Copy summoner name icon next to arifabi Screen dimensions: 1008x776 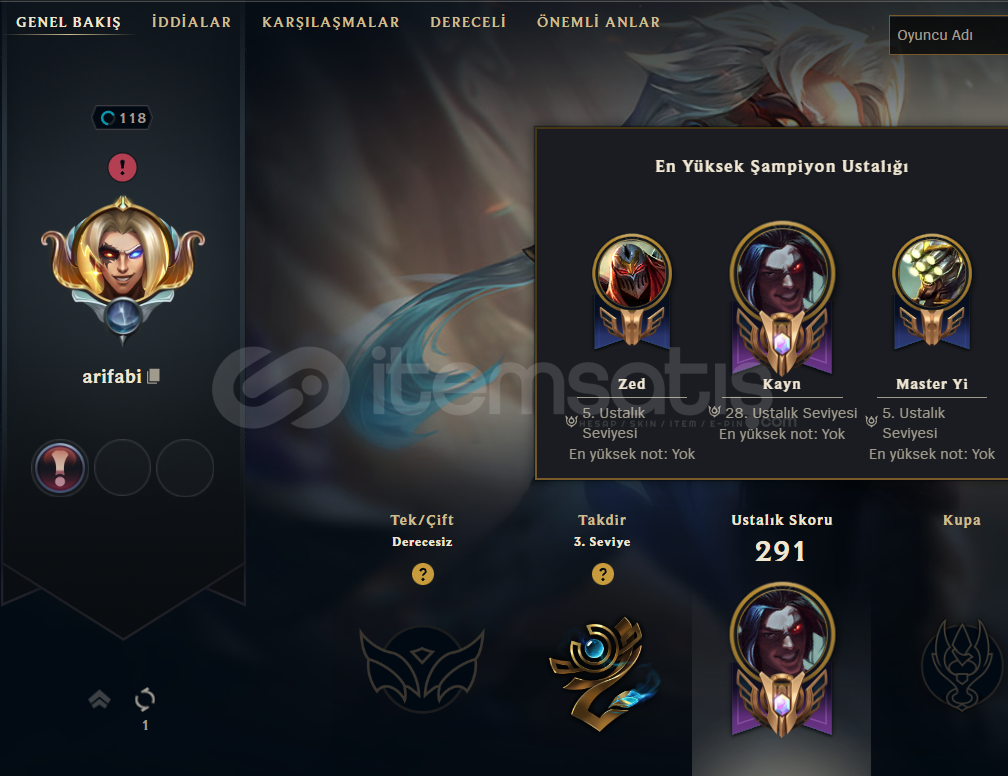click(153, 376)
